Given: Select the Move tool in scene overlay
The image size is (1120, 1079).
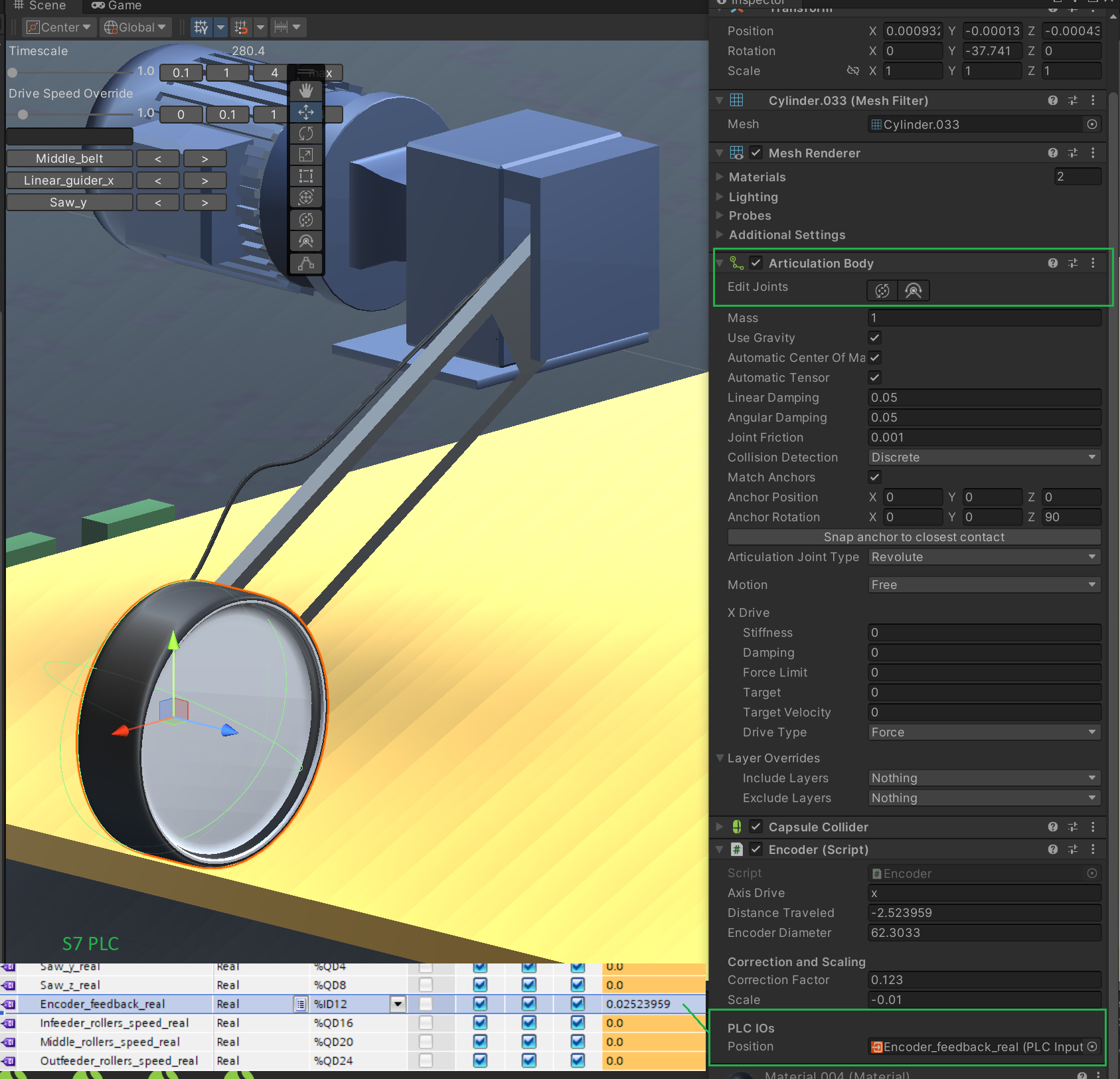Looking at the screenshot, I should [306, 112].
